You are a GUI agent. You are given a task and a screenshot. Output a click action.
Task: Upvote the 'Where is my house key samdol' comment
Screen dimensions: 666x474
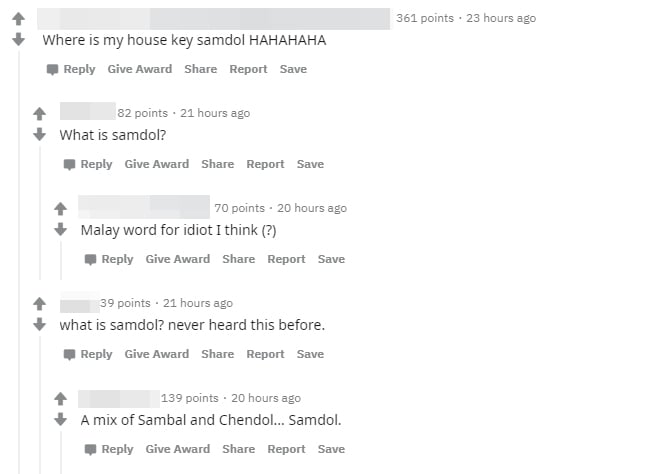pyautogui.click(x=17, y=18)
